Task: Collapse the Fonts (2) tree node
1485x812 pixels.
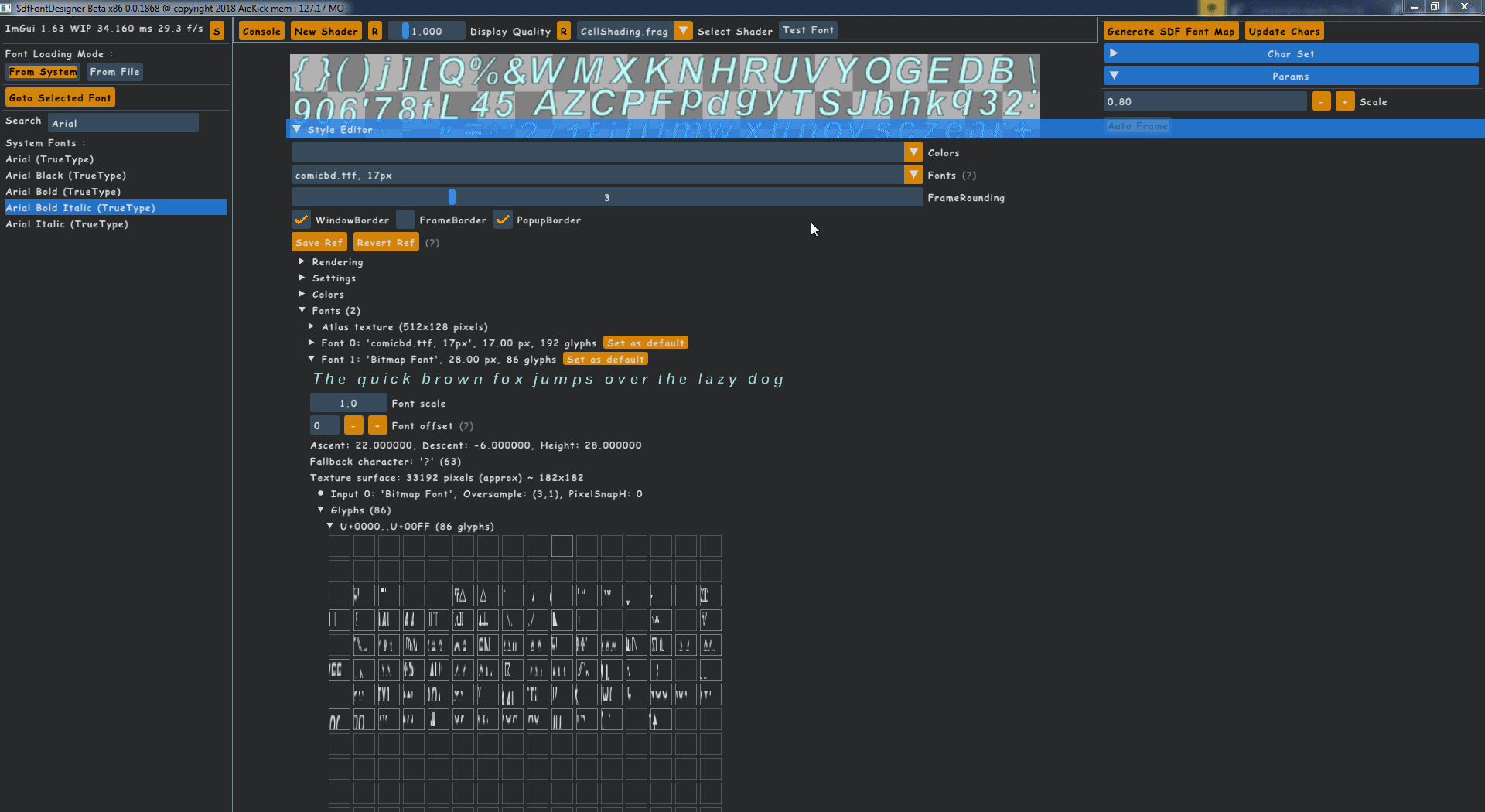Action: coord(302,310)
